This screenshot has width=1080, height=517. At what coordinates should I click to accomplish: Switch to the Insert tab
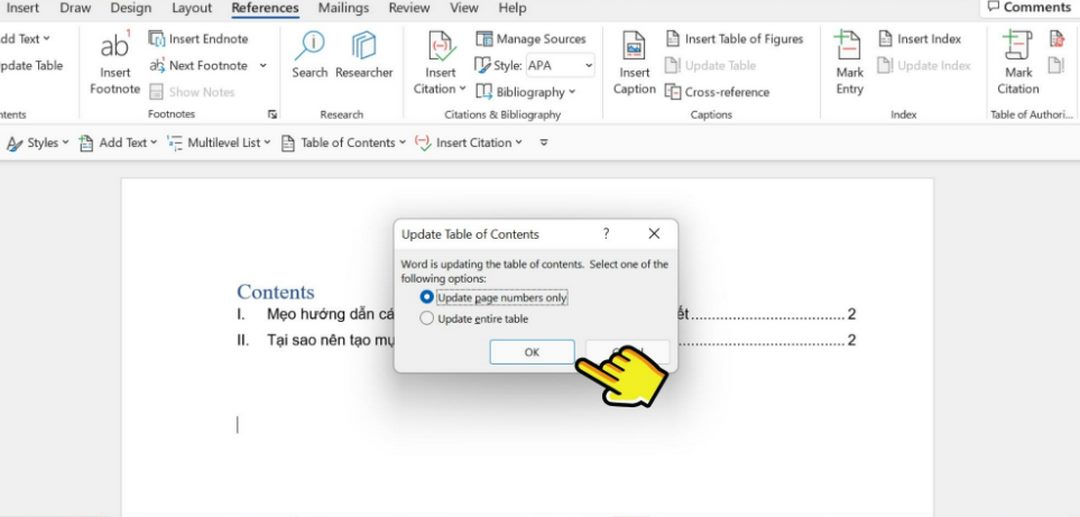pyautogui.click(x=23, y=8)
